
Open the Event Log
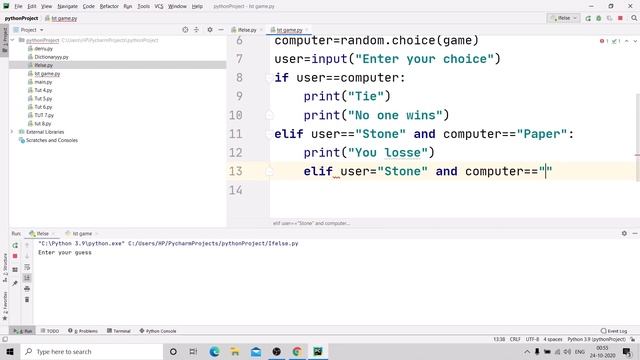tap(614, 331)
